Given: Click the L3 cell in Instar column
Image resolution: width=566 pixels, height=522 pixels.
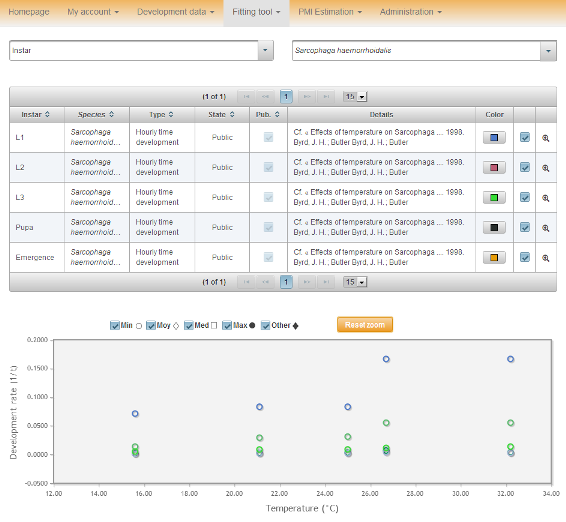Looking at the screenshot, I should point(37,197).
